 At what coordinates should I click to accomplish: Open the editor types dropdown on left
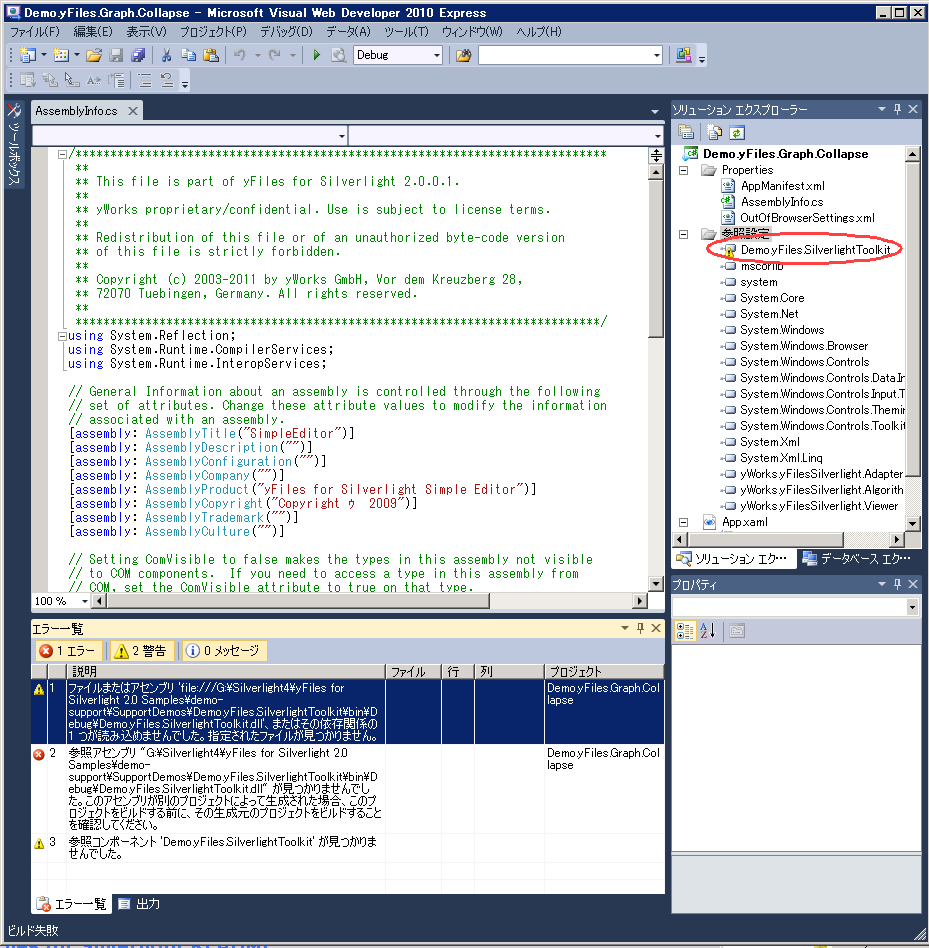342,136
